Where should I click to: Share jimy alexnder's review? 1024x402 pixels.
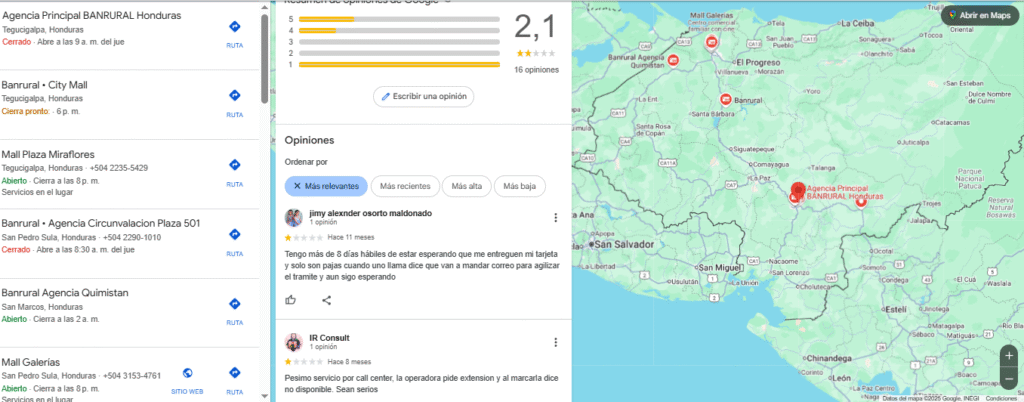327,300
